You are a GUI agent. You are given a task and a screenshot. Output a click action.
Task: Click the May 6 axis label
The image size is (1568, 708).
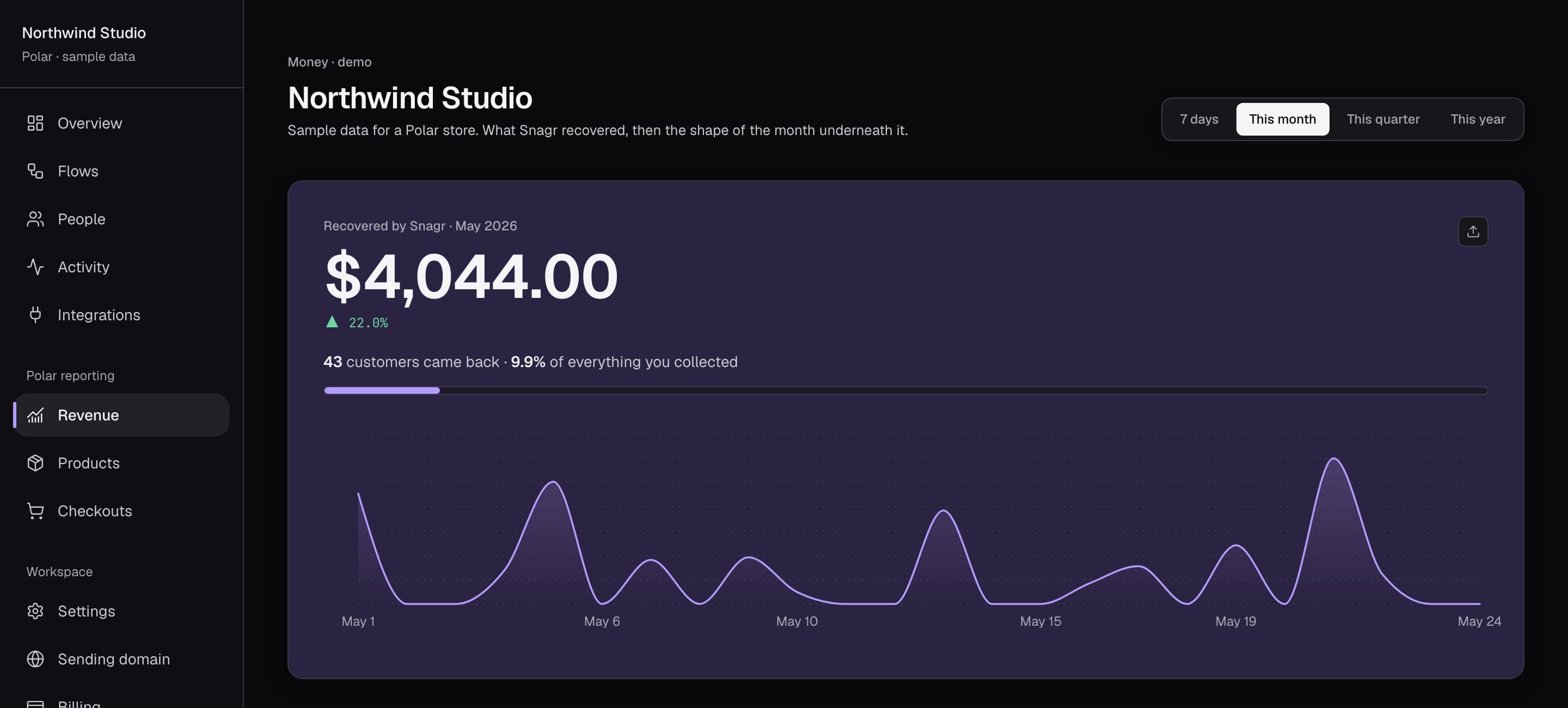(602, 621)
